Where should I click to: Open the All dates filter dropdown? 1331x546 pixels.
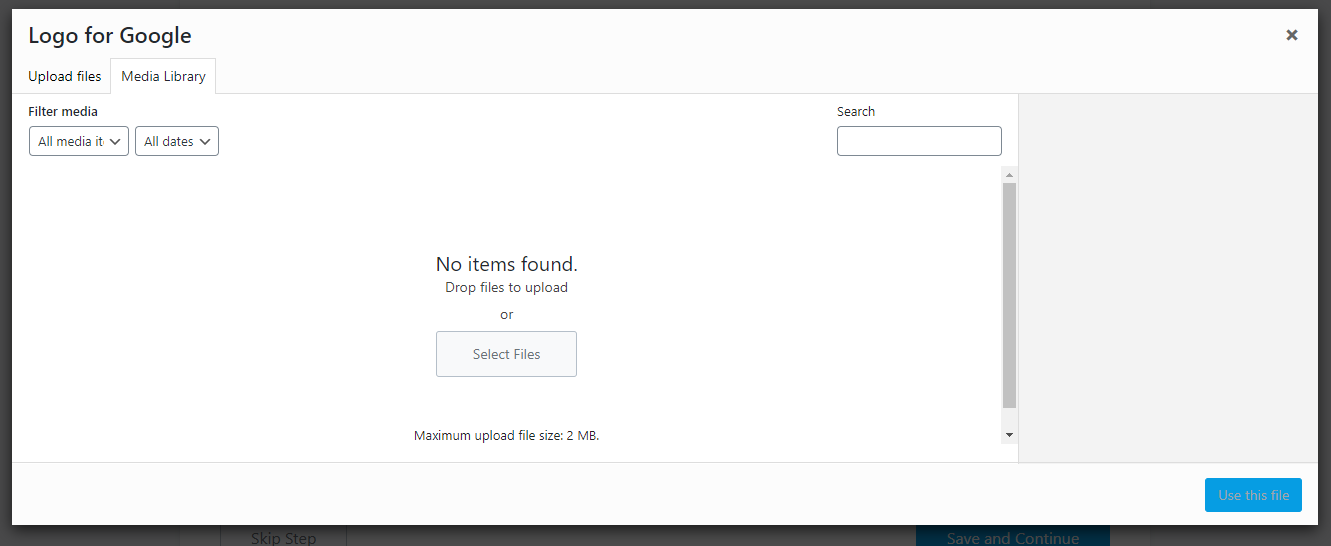[177, 141]
